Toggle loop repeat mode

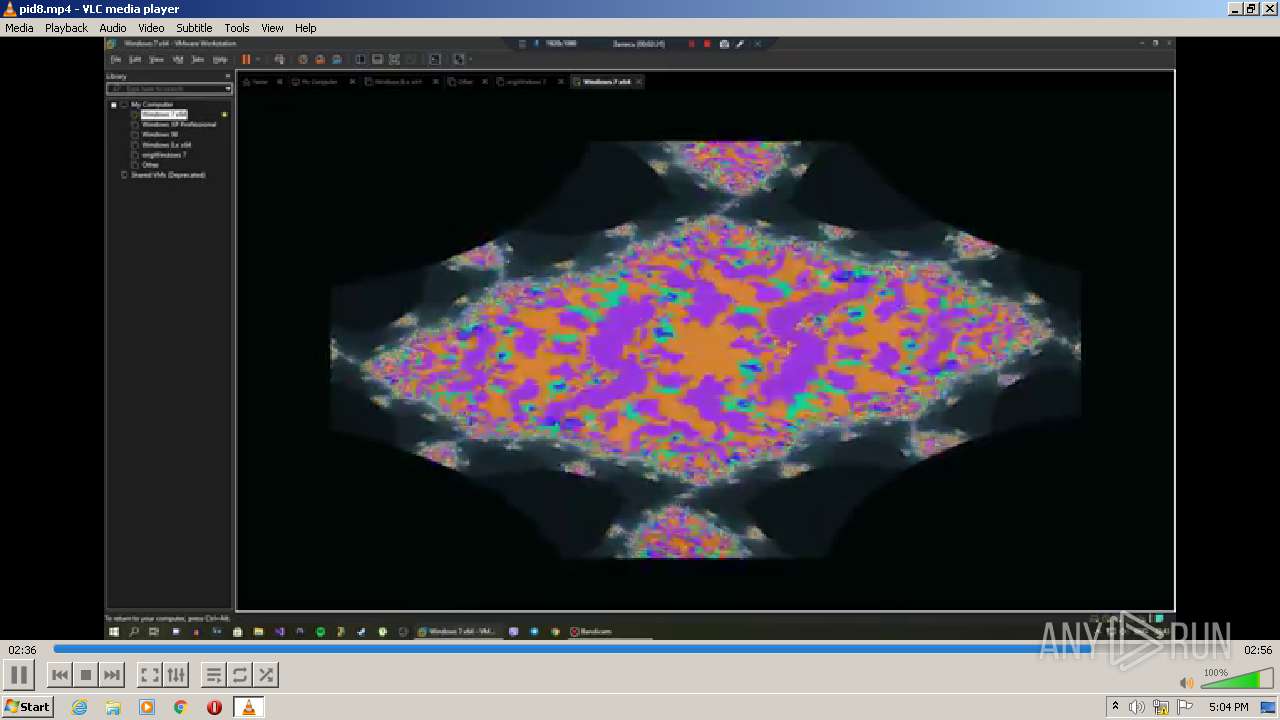click(x=239, y=675)
